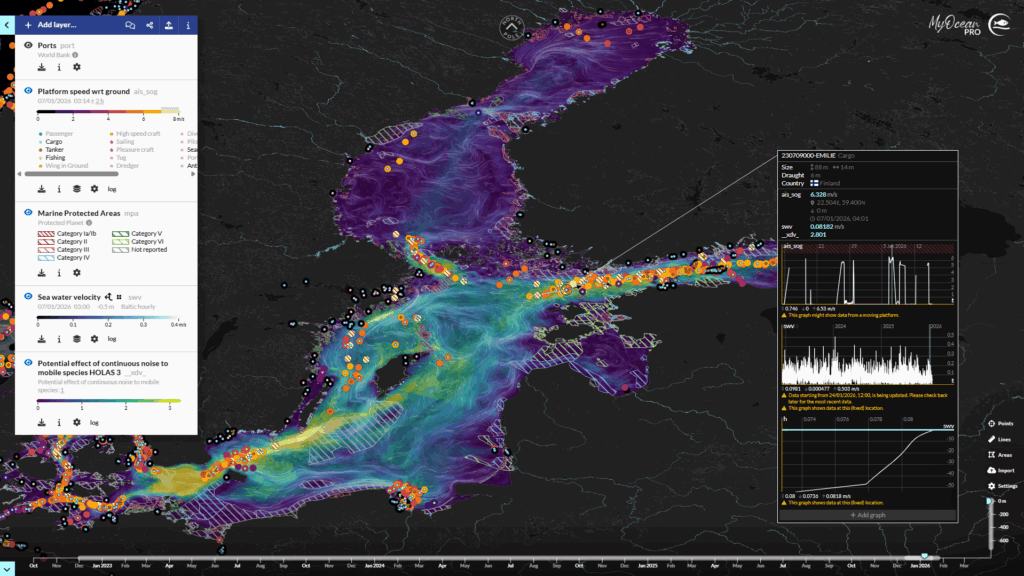
Task: Open Settings in right toolbar
Action: (999, 486)
